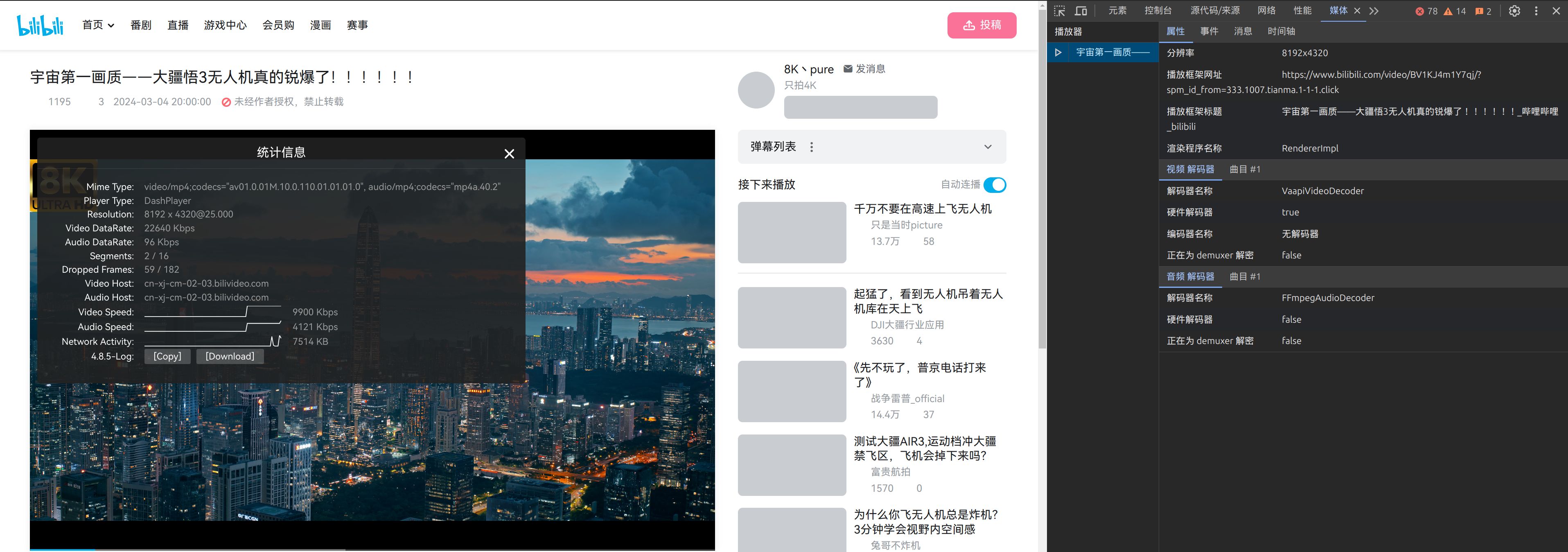Click 曲目 #1 under audio decoder

click(1245, 276)
